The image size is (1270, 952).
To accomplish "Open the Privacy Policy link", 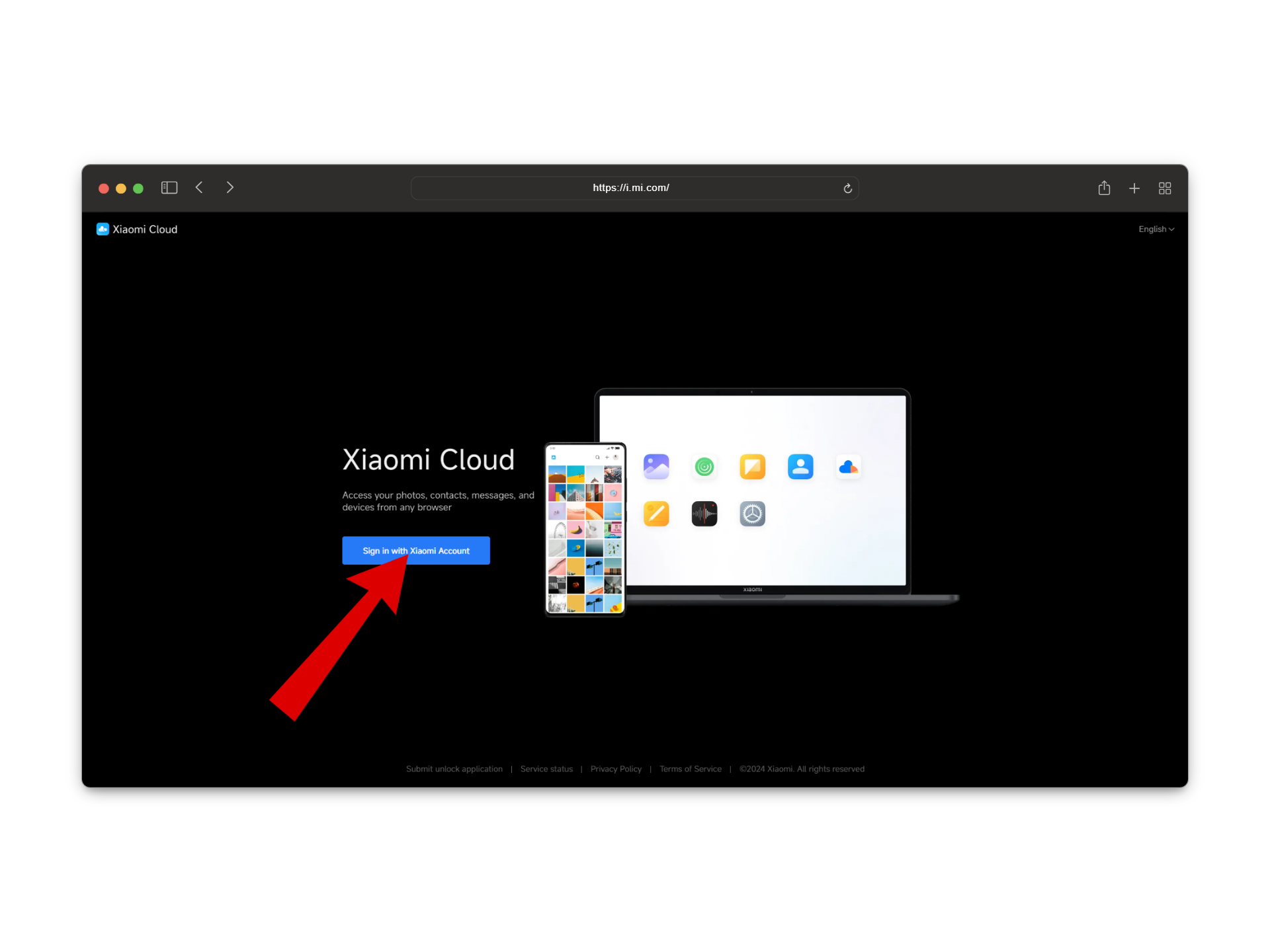I will point(616,769).
